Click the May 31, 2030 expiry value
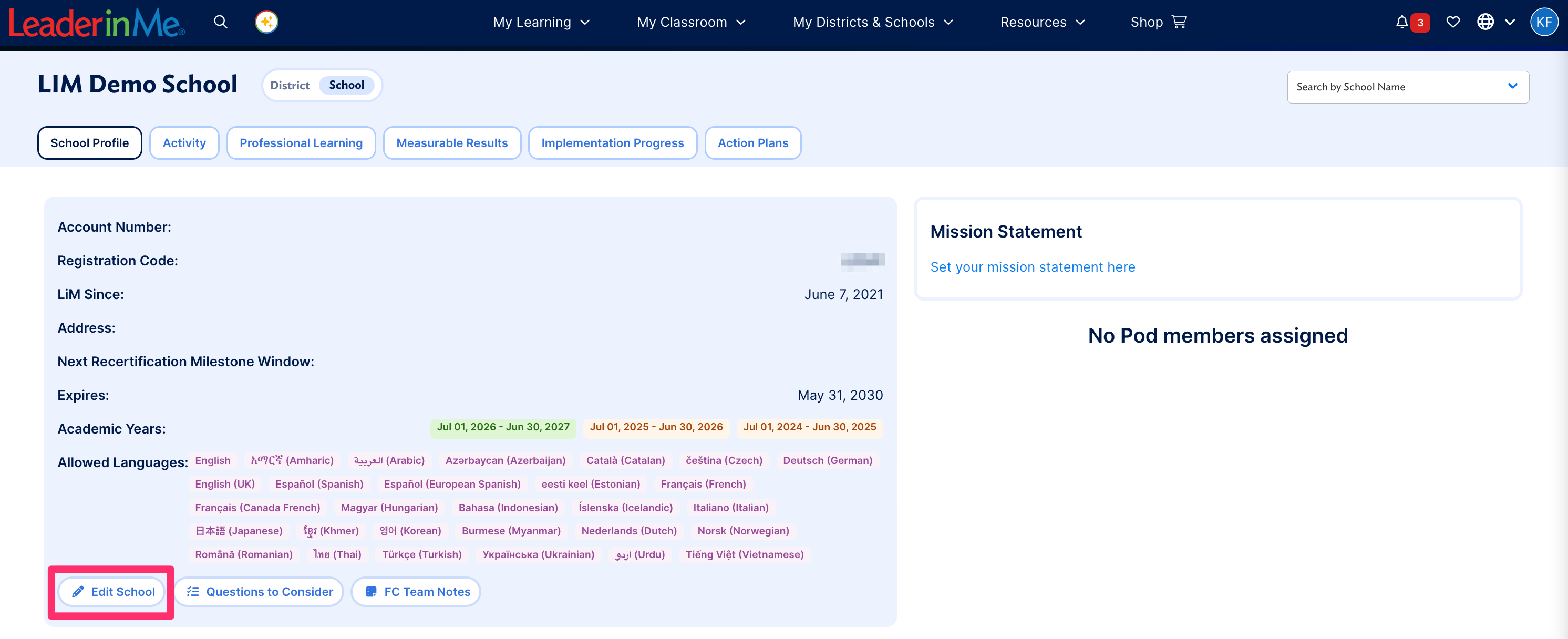This screenshot has width=1568, height=639. [x=840, y=396]
